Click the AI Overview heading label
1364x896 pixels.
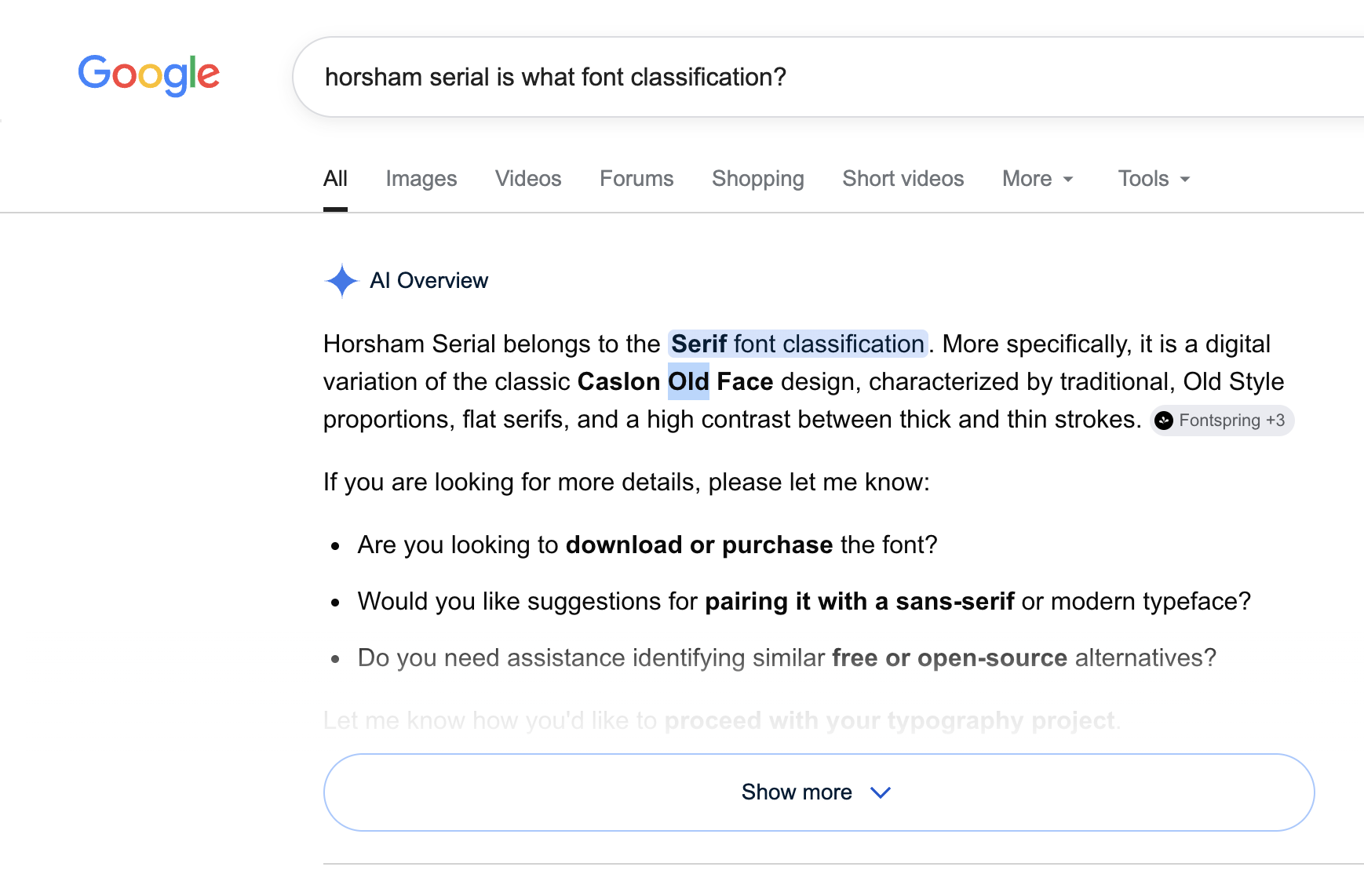429,281
